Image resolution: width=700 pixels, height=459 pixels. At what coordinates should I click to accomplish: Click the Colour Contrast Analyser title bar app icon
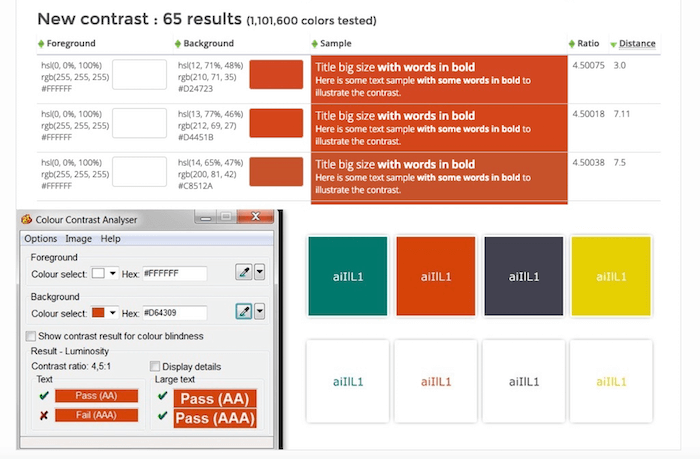(26, 220)
